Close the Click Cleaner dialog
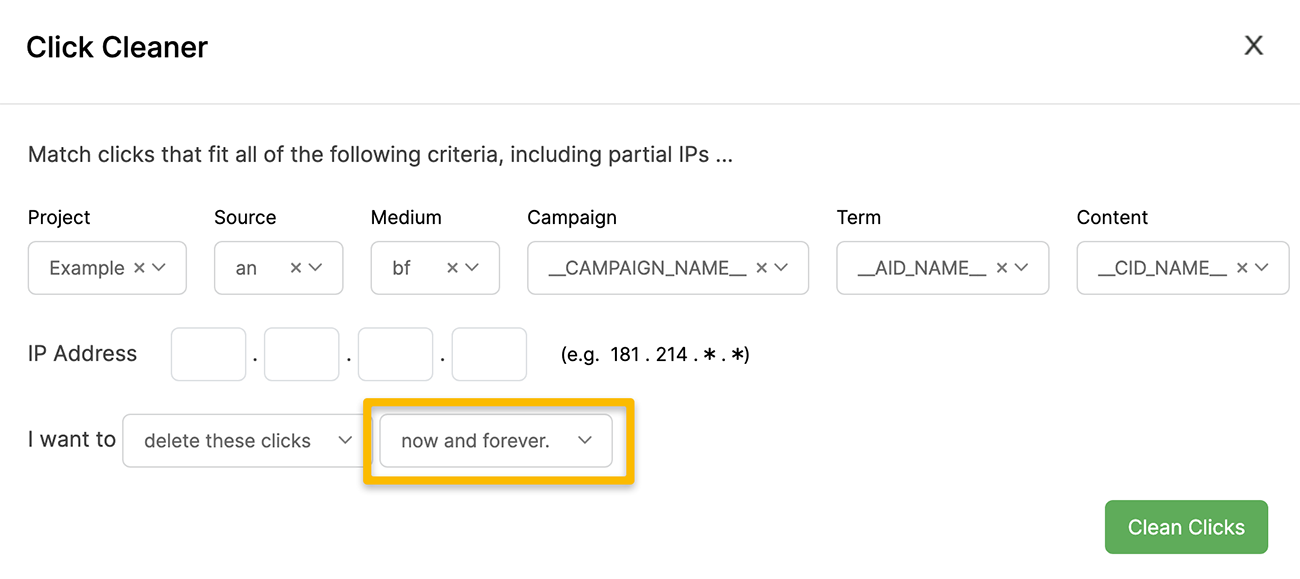This screenshot has height=579, width=1300. point(1253,46)
